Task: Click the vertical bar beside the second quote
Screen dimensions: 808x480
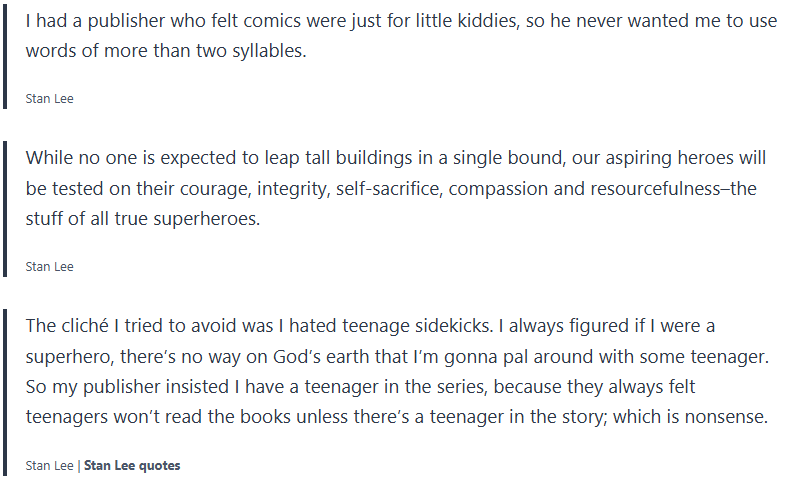Action: click(x=6, y=207)
